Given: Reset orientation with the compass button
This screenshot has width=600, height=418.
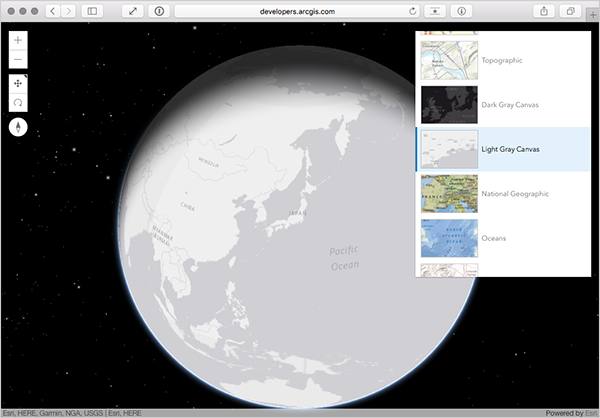Looking at the screenshot, I should pyautogui.click(x=18, y=127).
